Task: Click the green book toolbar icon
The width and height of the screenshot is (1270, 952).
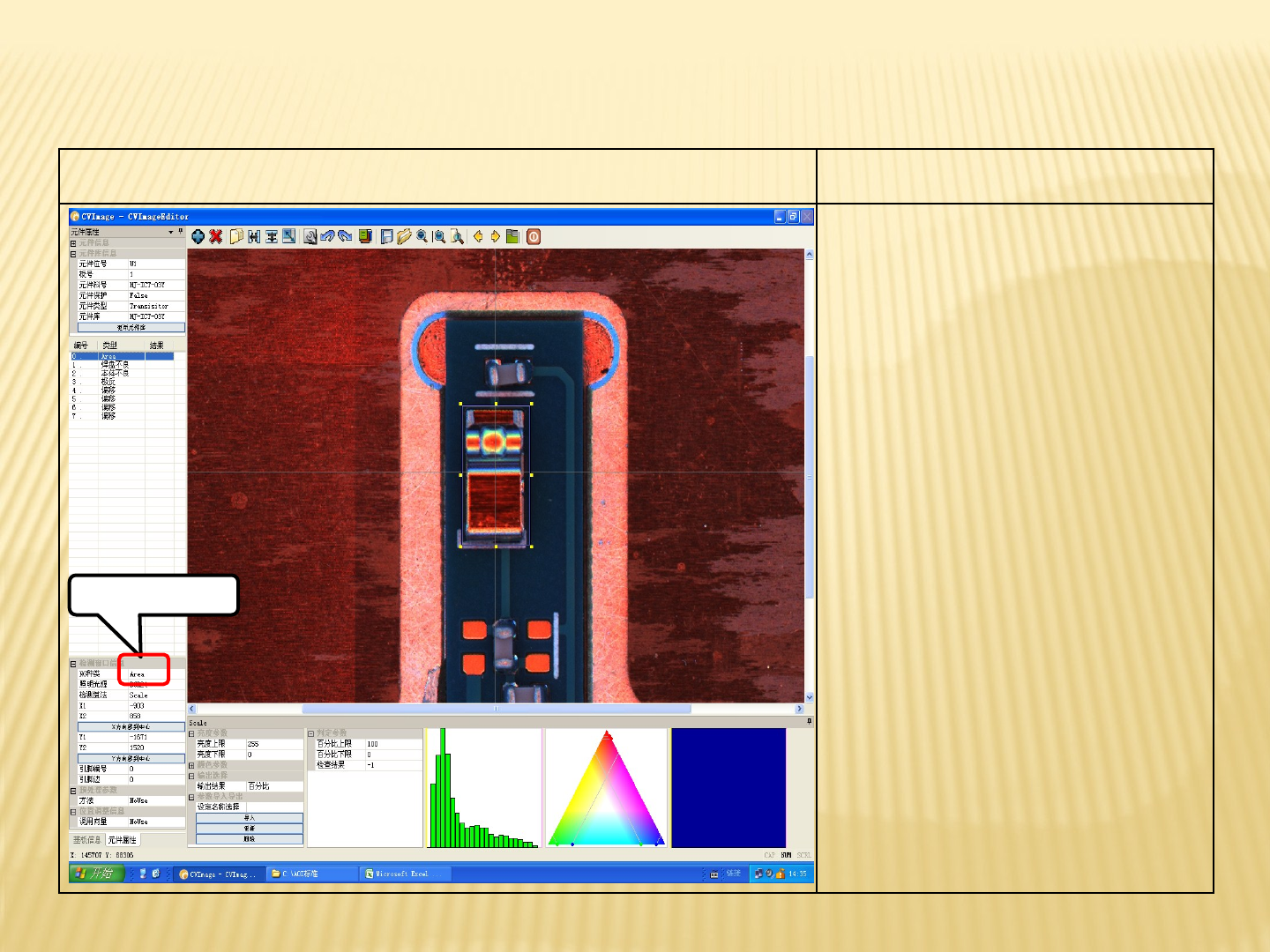Action: [512, 236]
